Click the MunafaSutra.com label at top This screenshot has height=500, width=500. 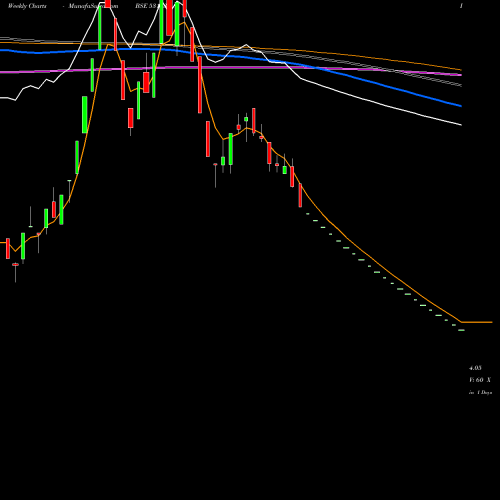pos(93,6)
